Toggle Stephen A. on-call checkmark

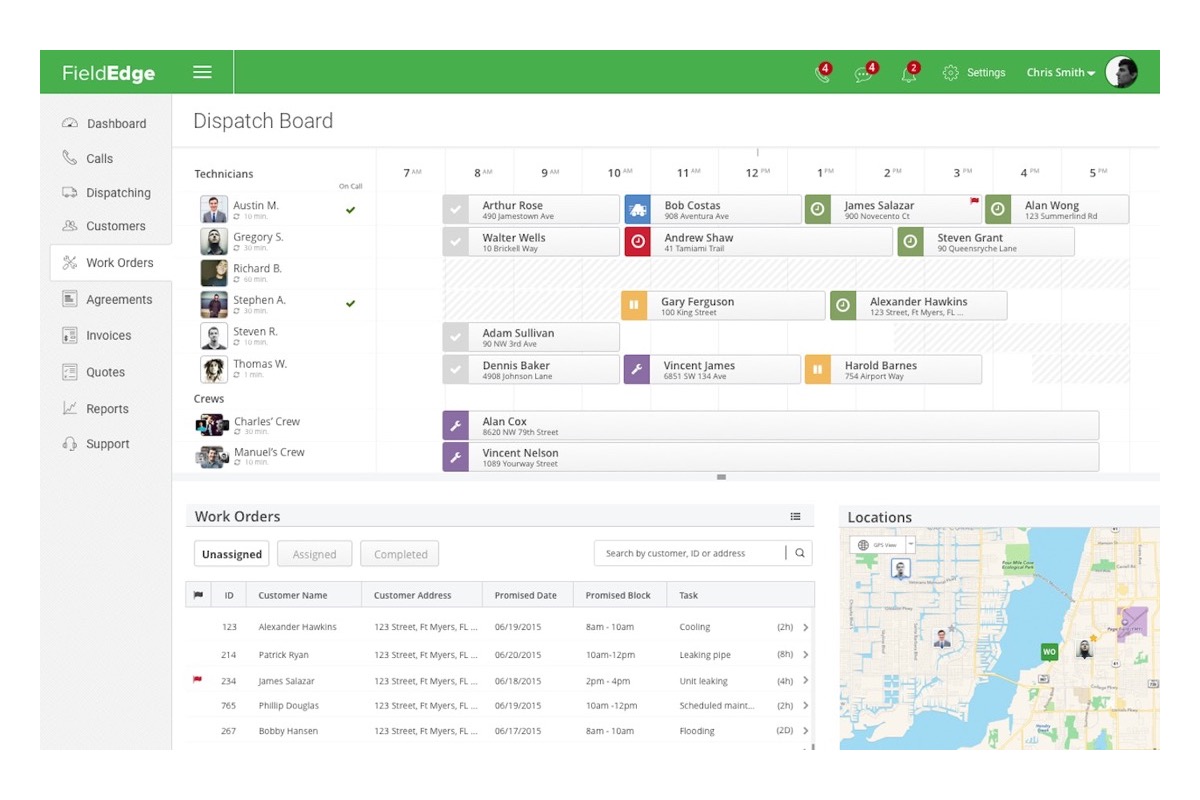point(350,304)
